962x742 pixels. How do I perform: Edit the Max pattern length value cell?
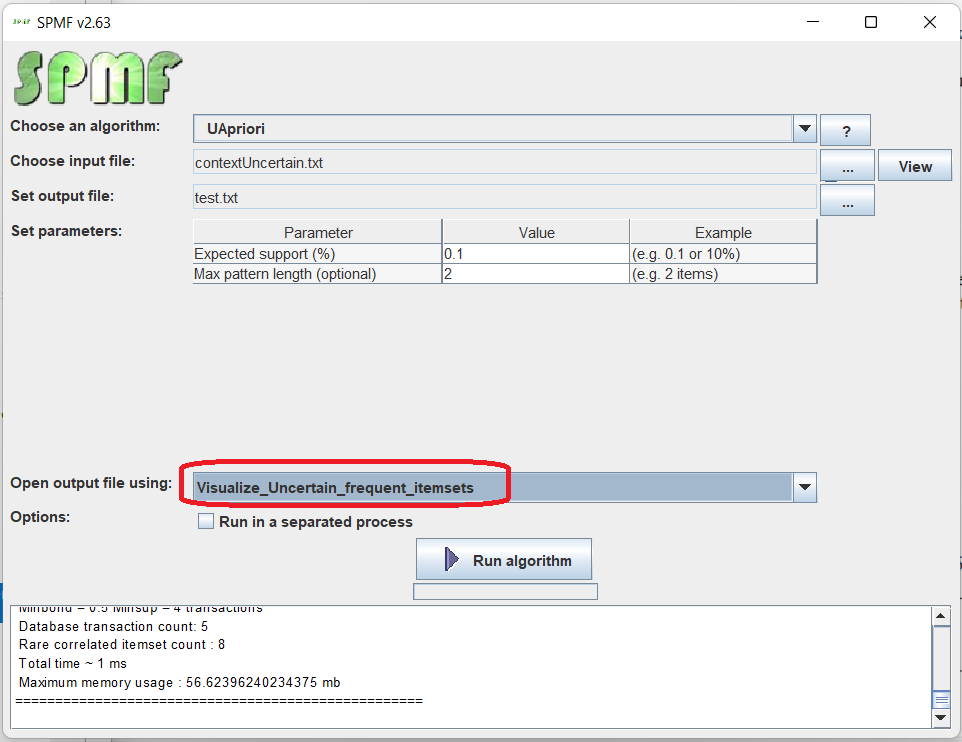coord(535,274)
